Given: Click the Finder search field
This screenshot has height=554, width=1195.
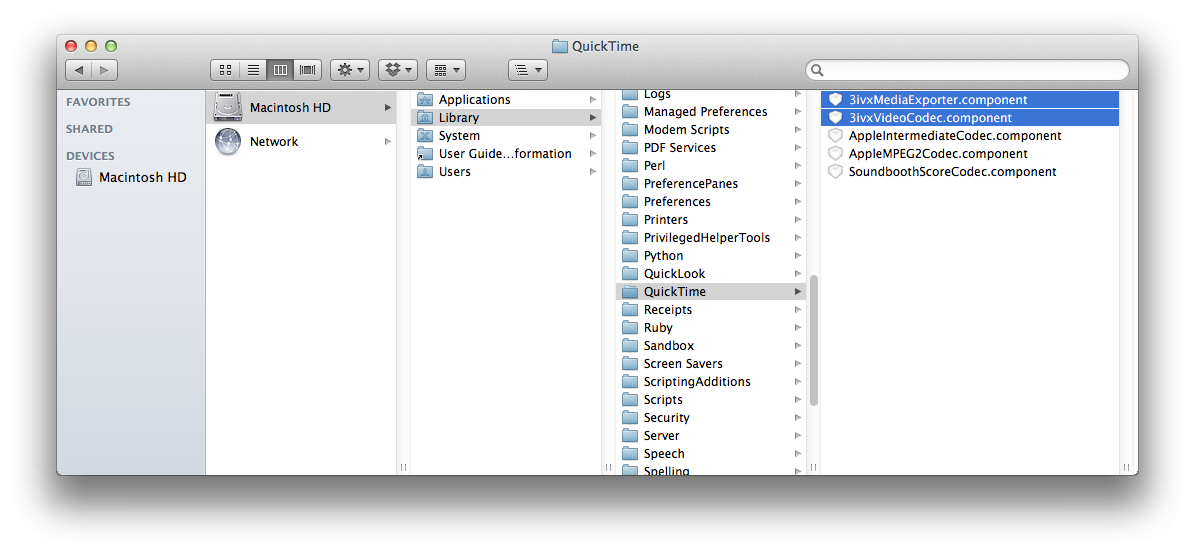Looking at the screenshot, I should click(970, 70).
